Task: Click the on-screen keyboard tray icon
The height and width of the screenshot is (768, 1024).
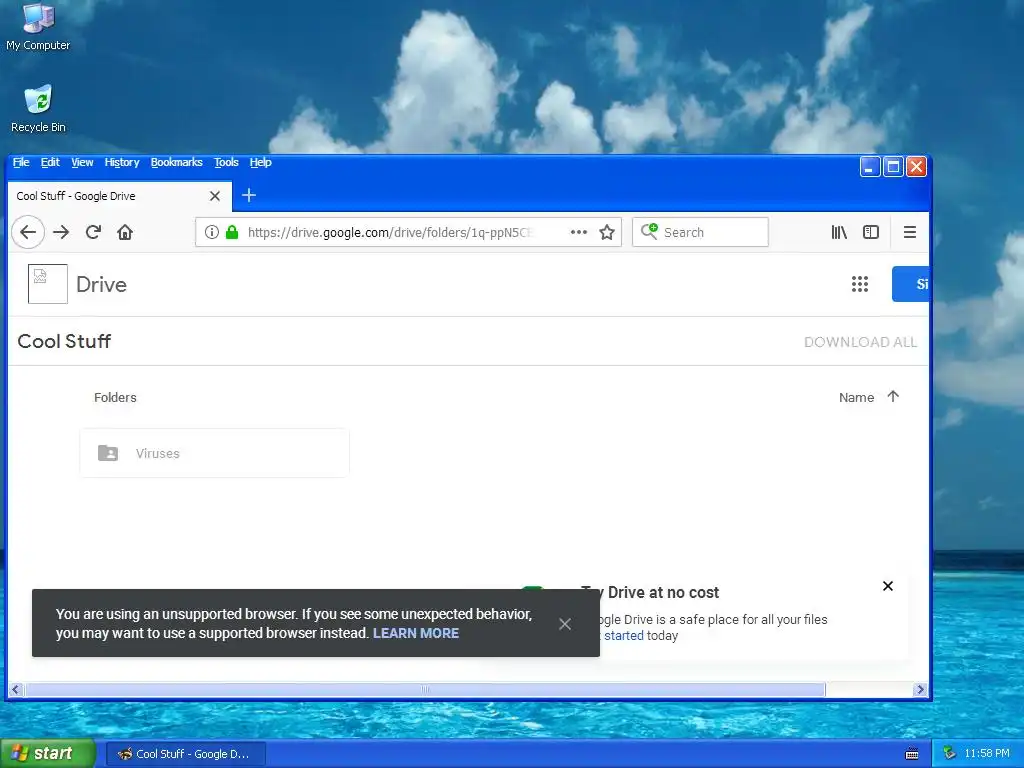Action: (x=912, y=754)
